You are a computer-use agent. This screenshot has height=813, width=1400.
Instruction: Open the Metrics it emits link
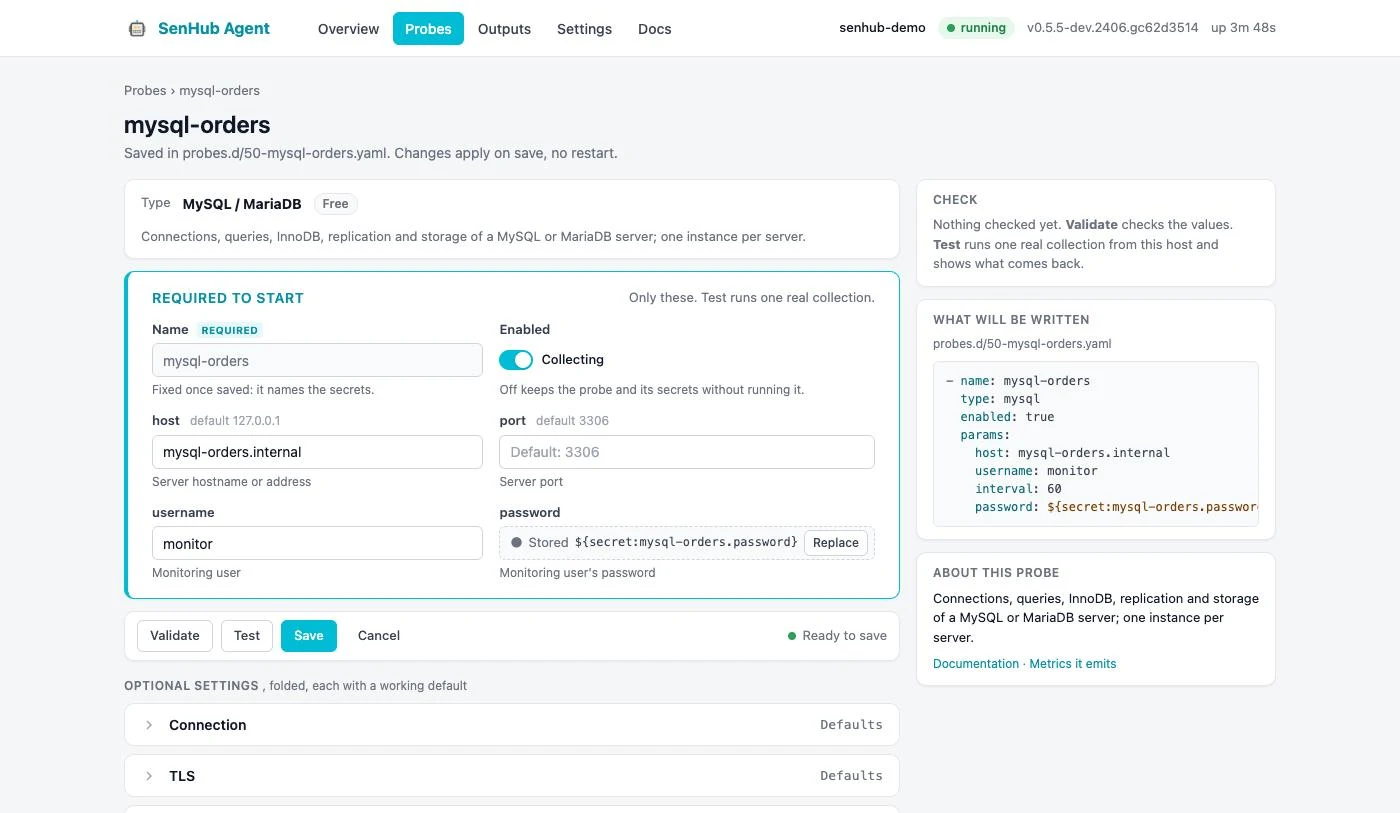point(1073,664)
